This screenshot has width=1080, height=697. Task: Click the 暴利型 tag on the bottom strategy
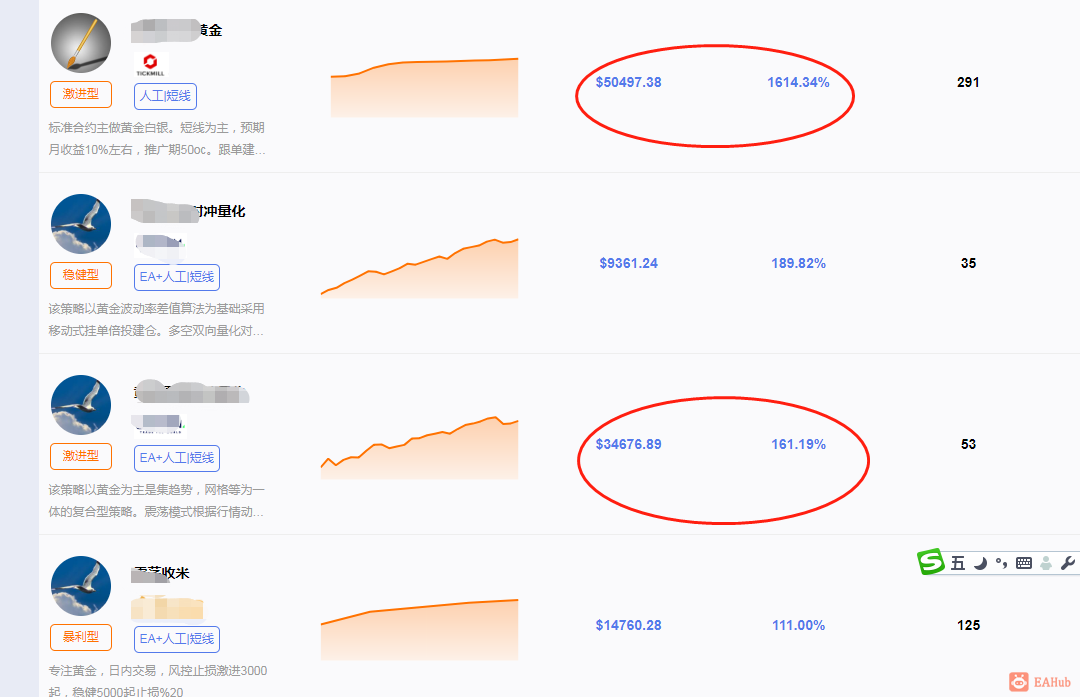tap(80, 638)
